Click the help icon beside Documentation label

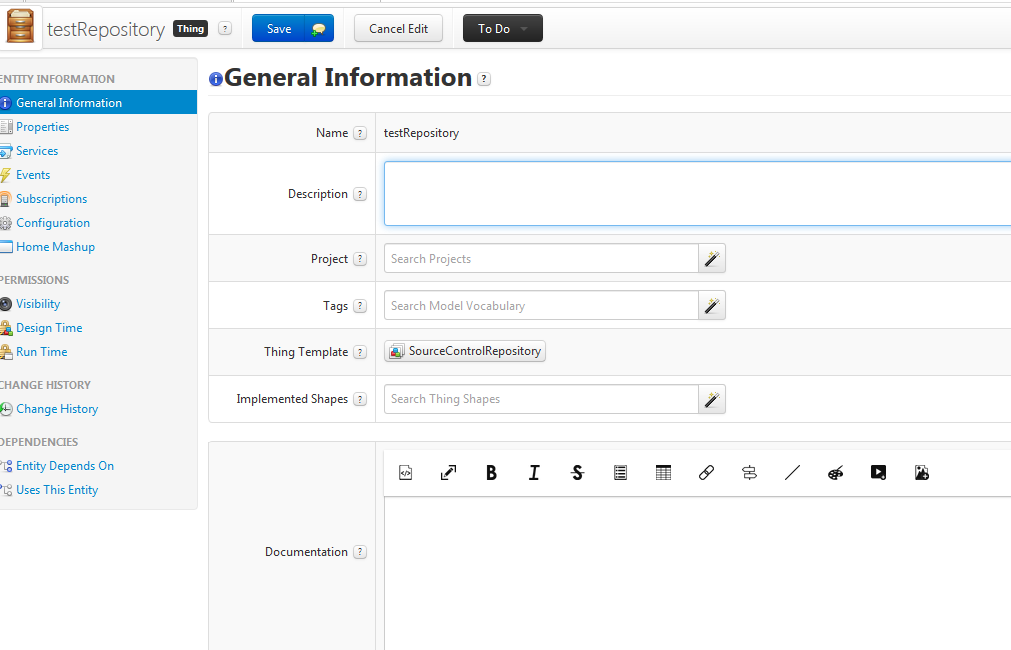coord(360,552)
